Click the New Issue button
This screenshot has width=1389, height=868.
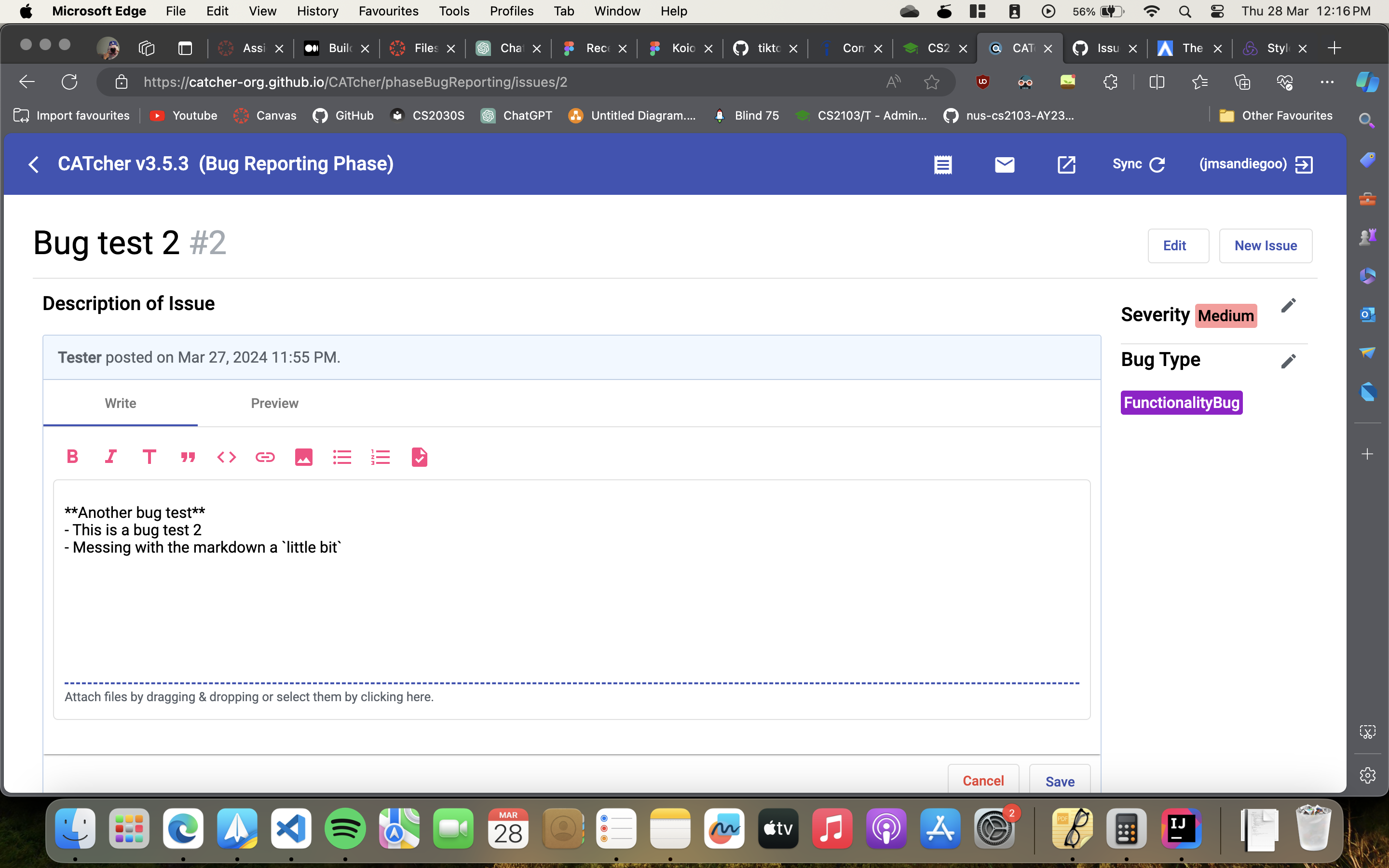[x=1265, y=246]
